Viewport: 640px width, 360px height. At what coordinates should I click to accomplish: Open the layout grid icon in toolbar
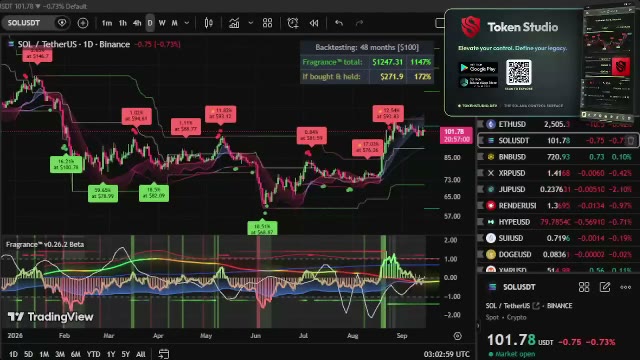(x=267, y=23)
